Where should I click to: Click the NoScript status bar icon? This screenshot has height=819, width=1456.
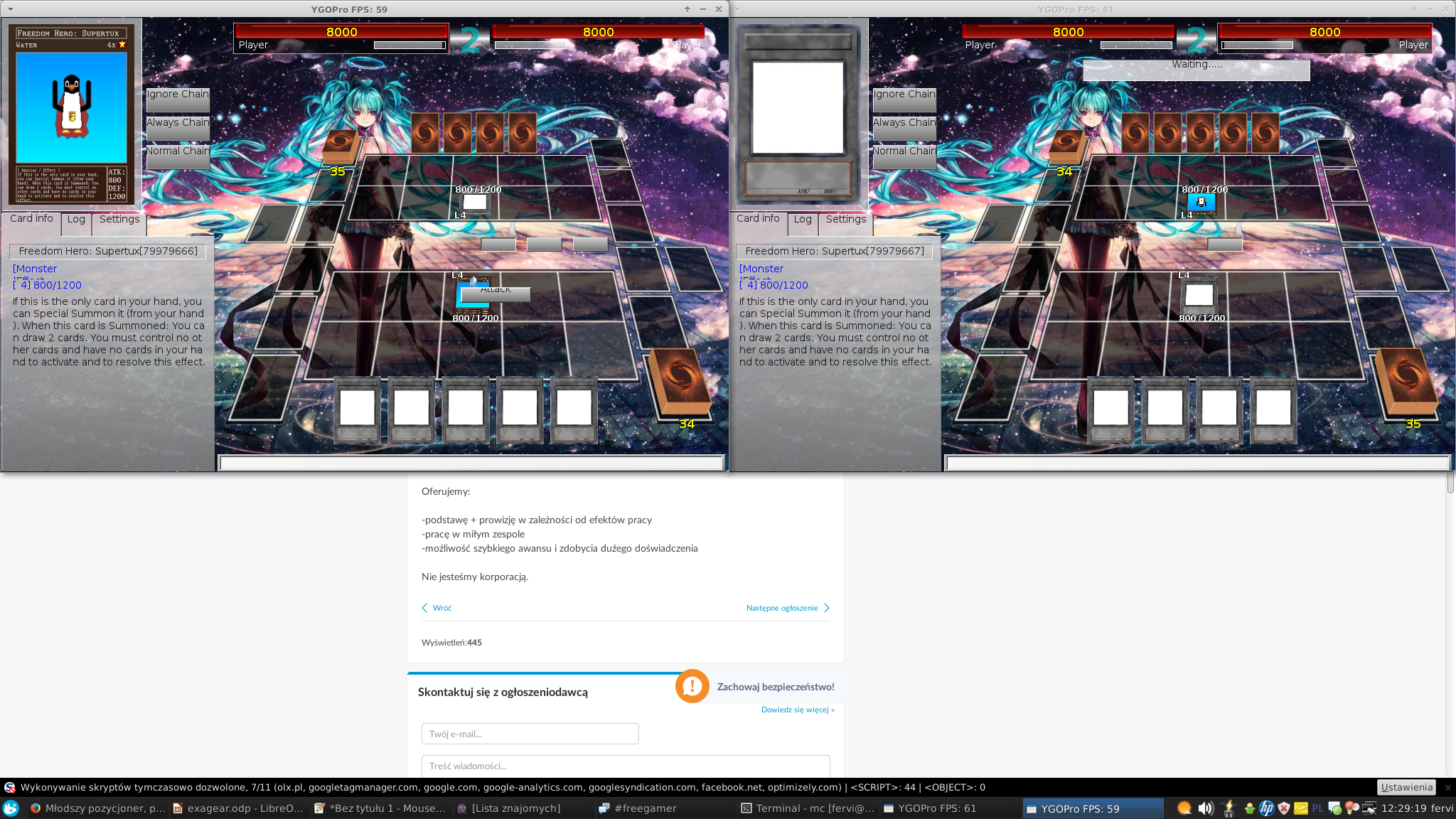click(10, 787)
